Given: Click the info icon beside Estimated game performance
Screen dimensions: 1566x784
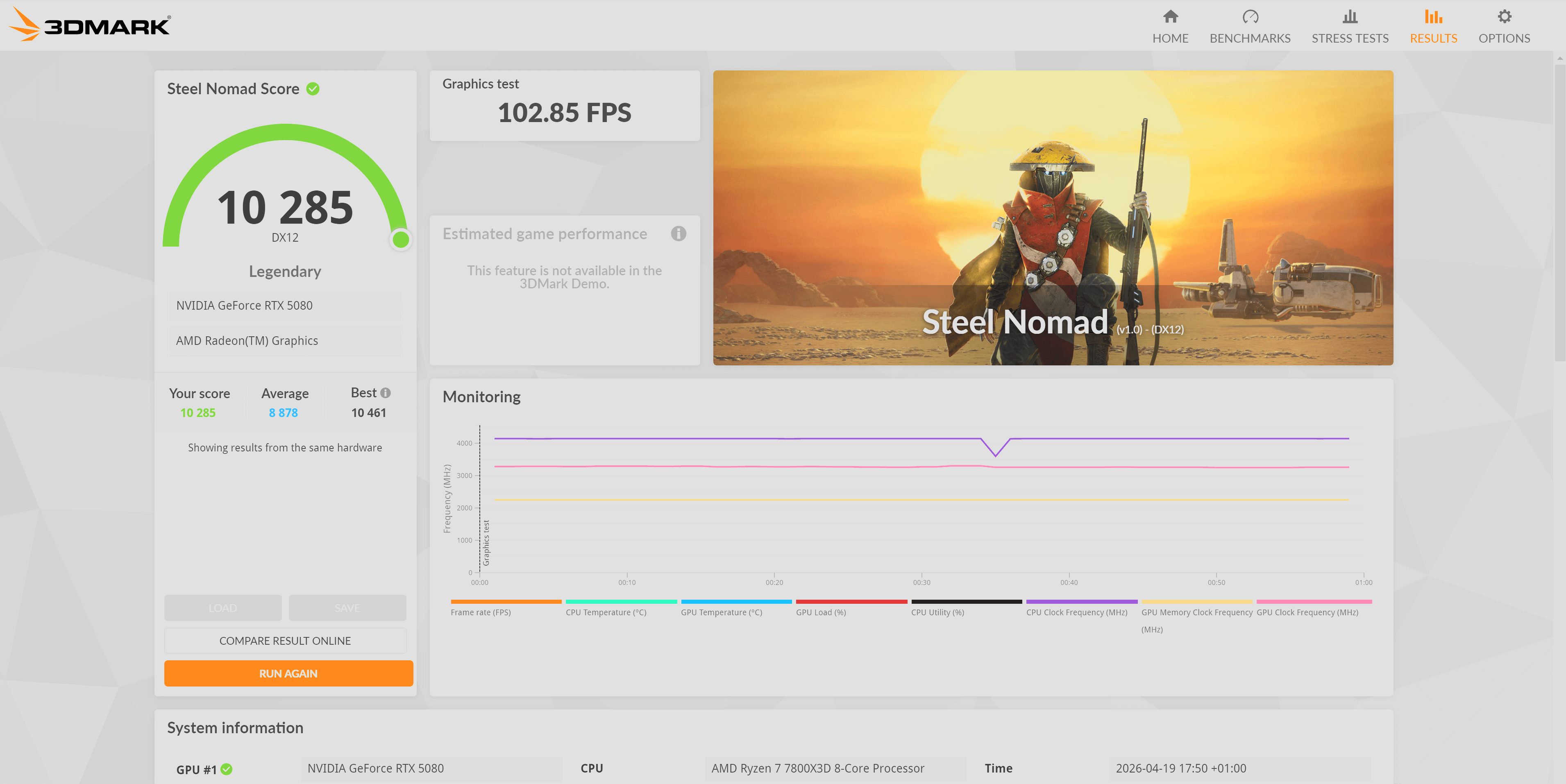Looking at the screenshot, I should tap(678, 233).
